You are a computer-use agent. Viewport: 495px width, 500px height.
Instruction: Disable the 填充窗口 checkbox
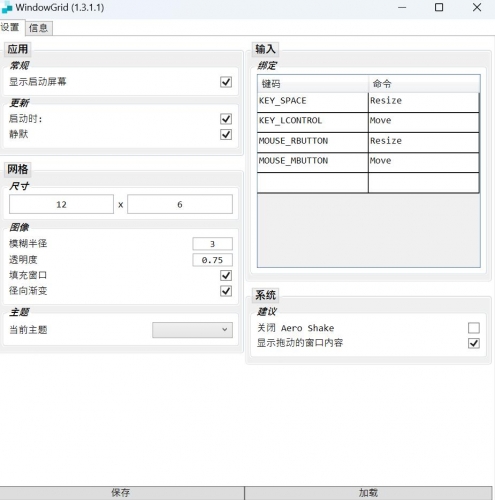point(226,275)
